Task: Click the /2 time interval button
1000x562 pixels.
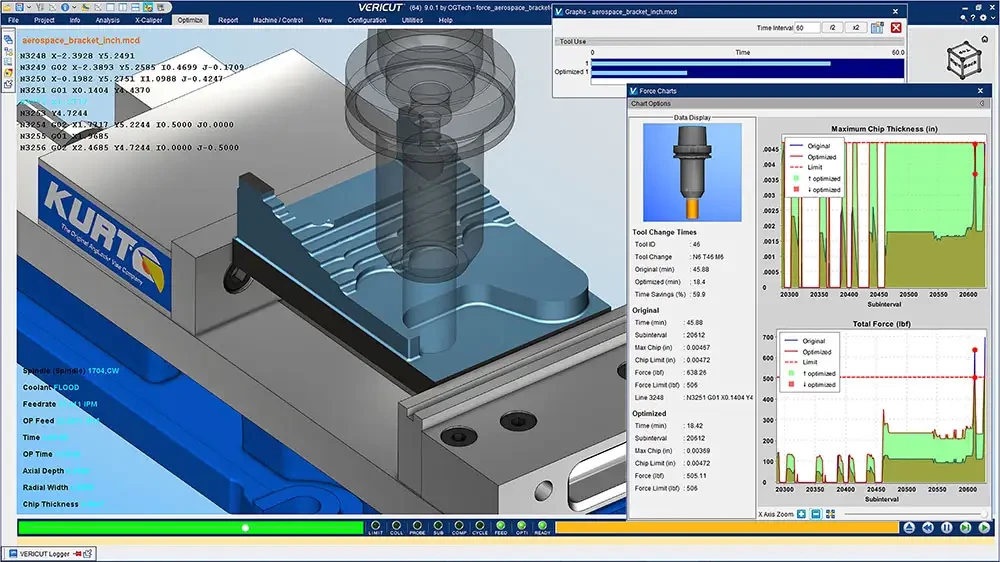Action: click(x=832, y=28)
